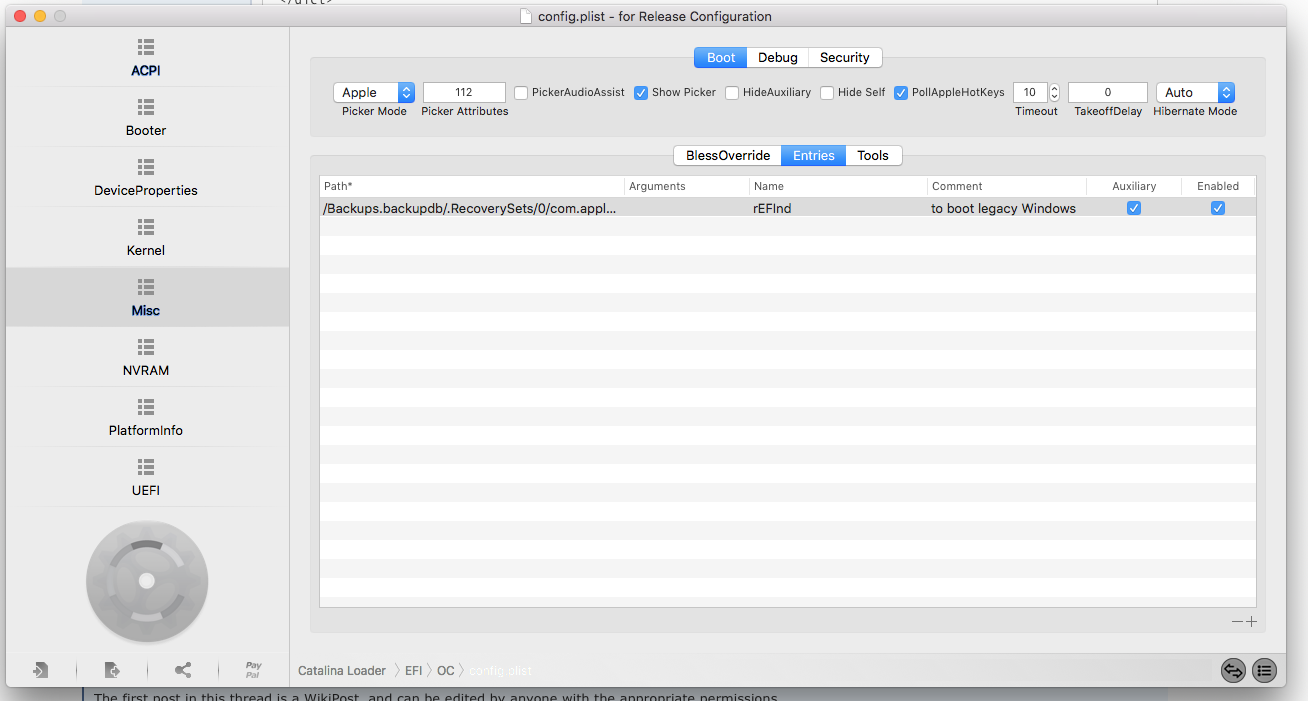Click the Enabled column header

(1218, 186)
